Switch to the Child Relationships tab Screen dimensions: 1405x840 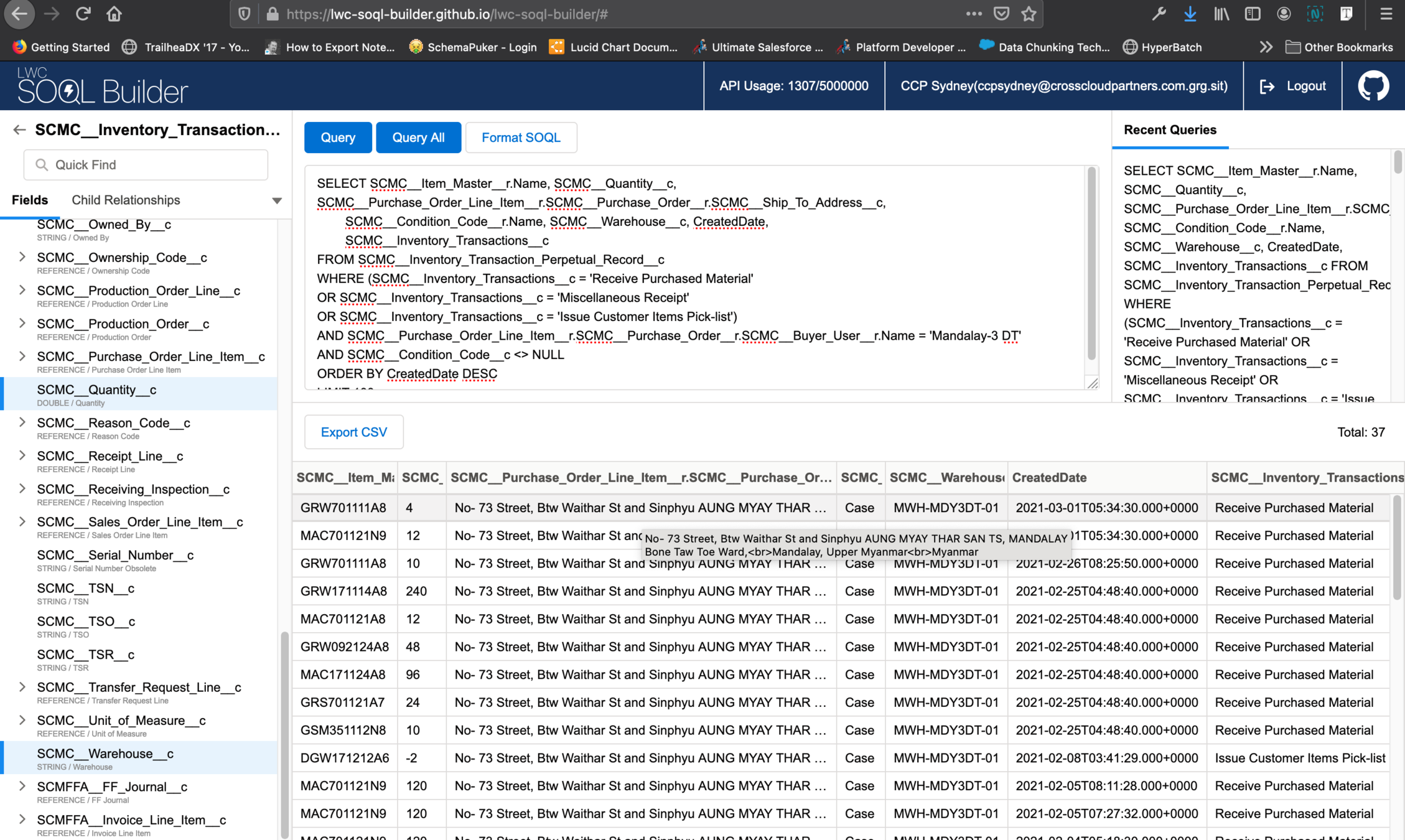[126, 200]
